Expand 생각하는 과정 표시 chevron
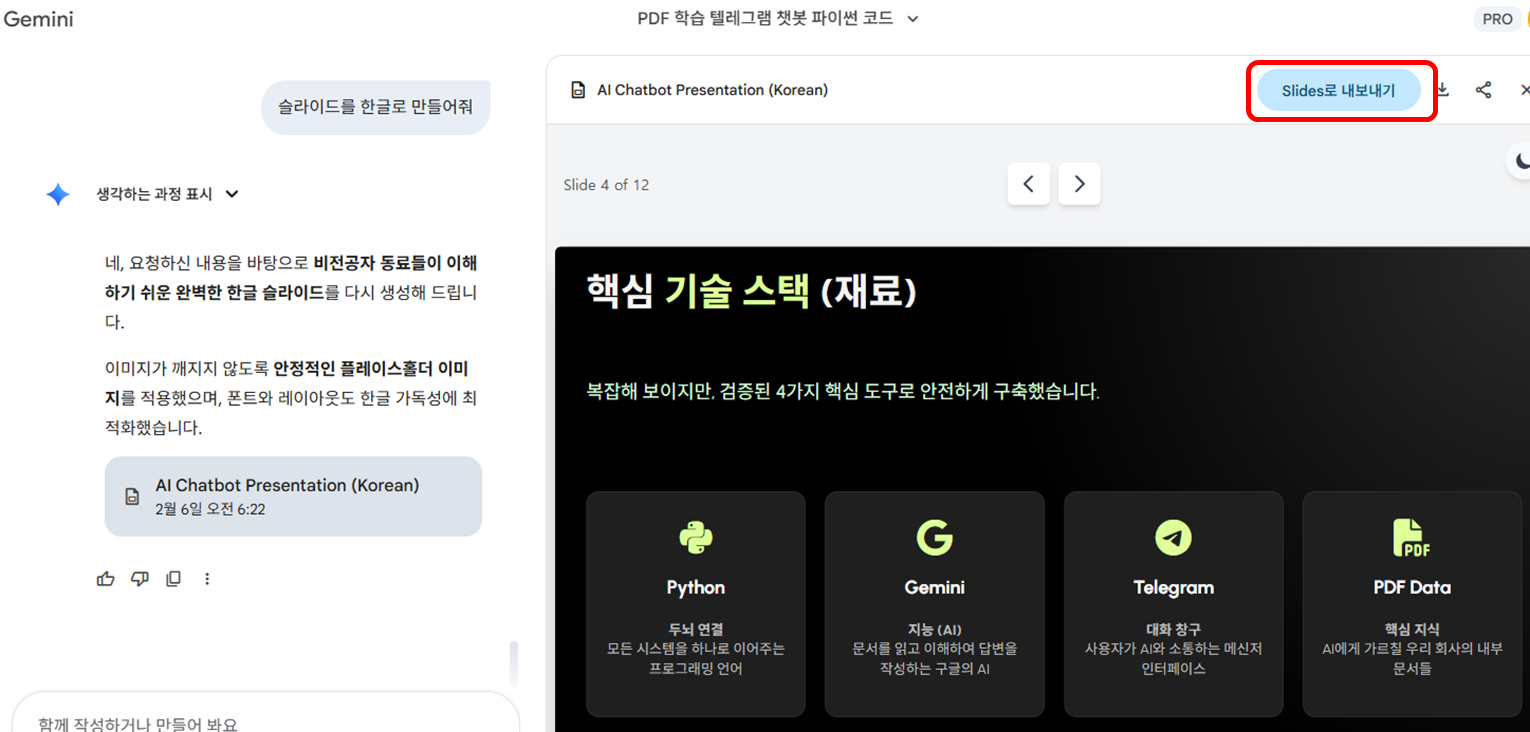Screen dimensions: 1530x732 pyautogui.click(x=232, y=194)
